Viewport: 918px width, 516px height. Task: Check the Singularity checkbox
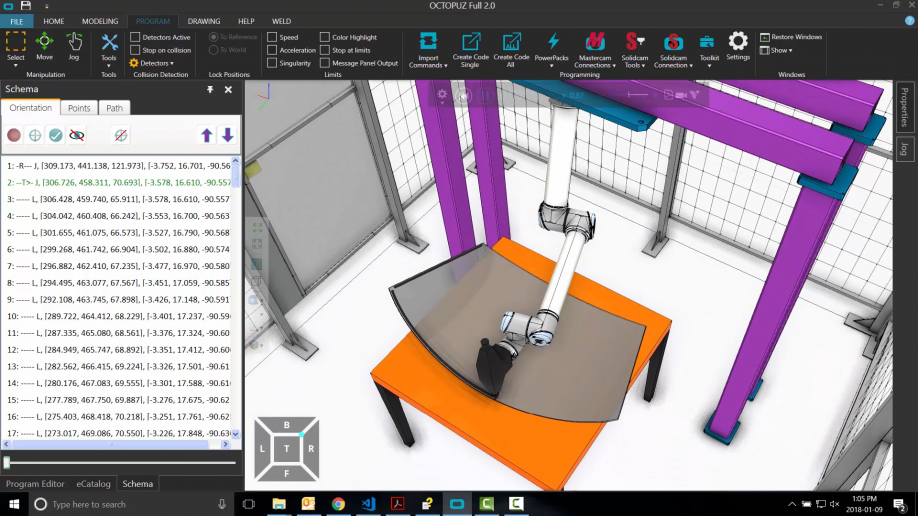coord(272,63)
